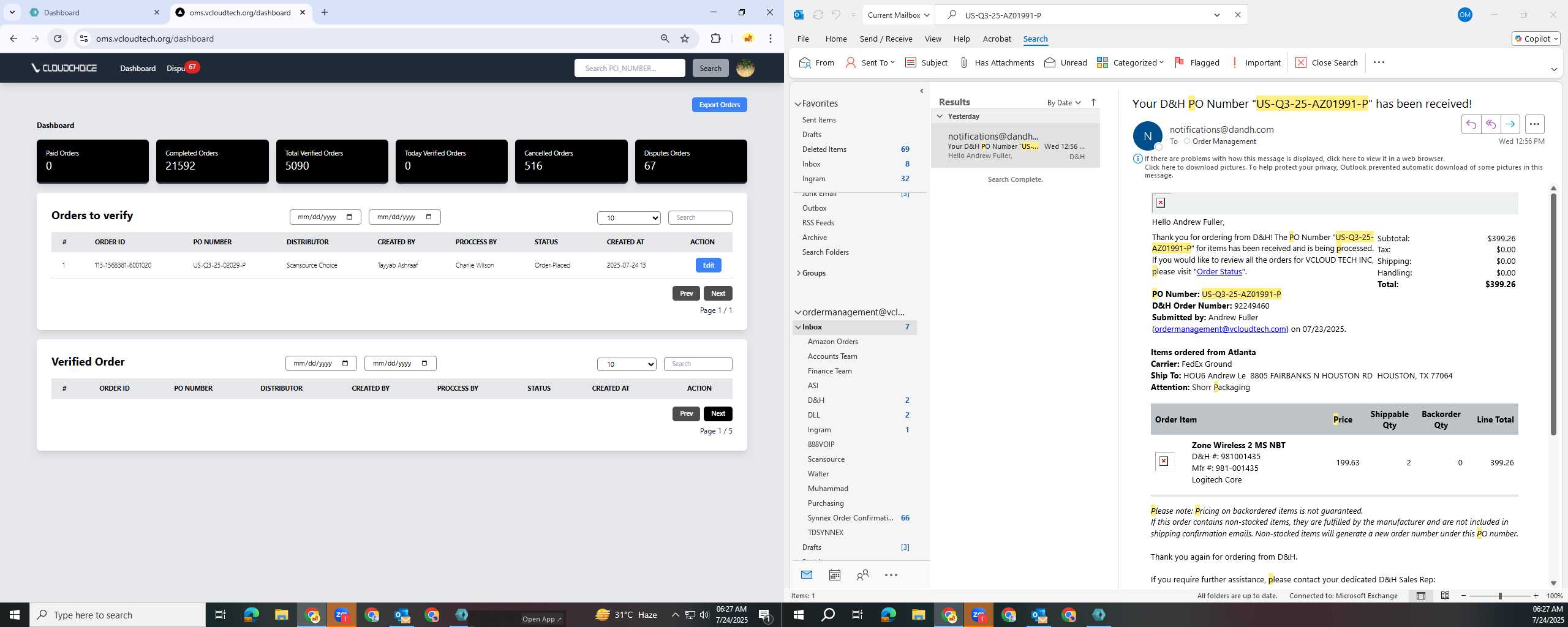Image resolution: width=1568 pixels, height=627 pixels.
Task: Collapse the folder pane with the arrow
Action: point(922,91)
